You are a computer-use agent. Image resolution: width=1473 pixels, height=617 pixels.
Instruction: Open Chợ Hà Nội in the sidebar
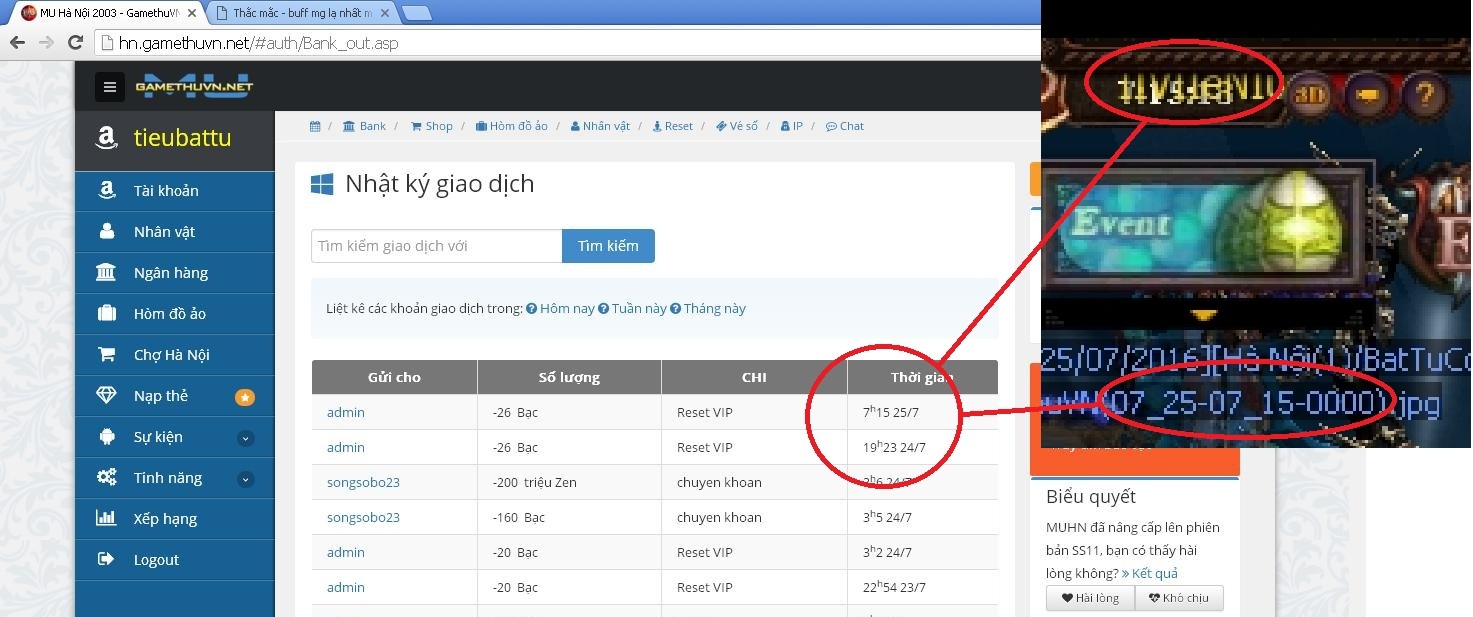coord(175,355)
